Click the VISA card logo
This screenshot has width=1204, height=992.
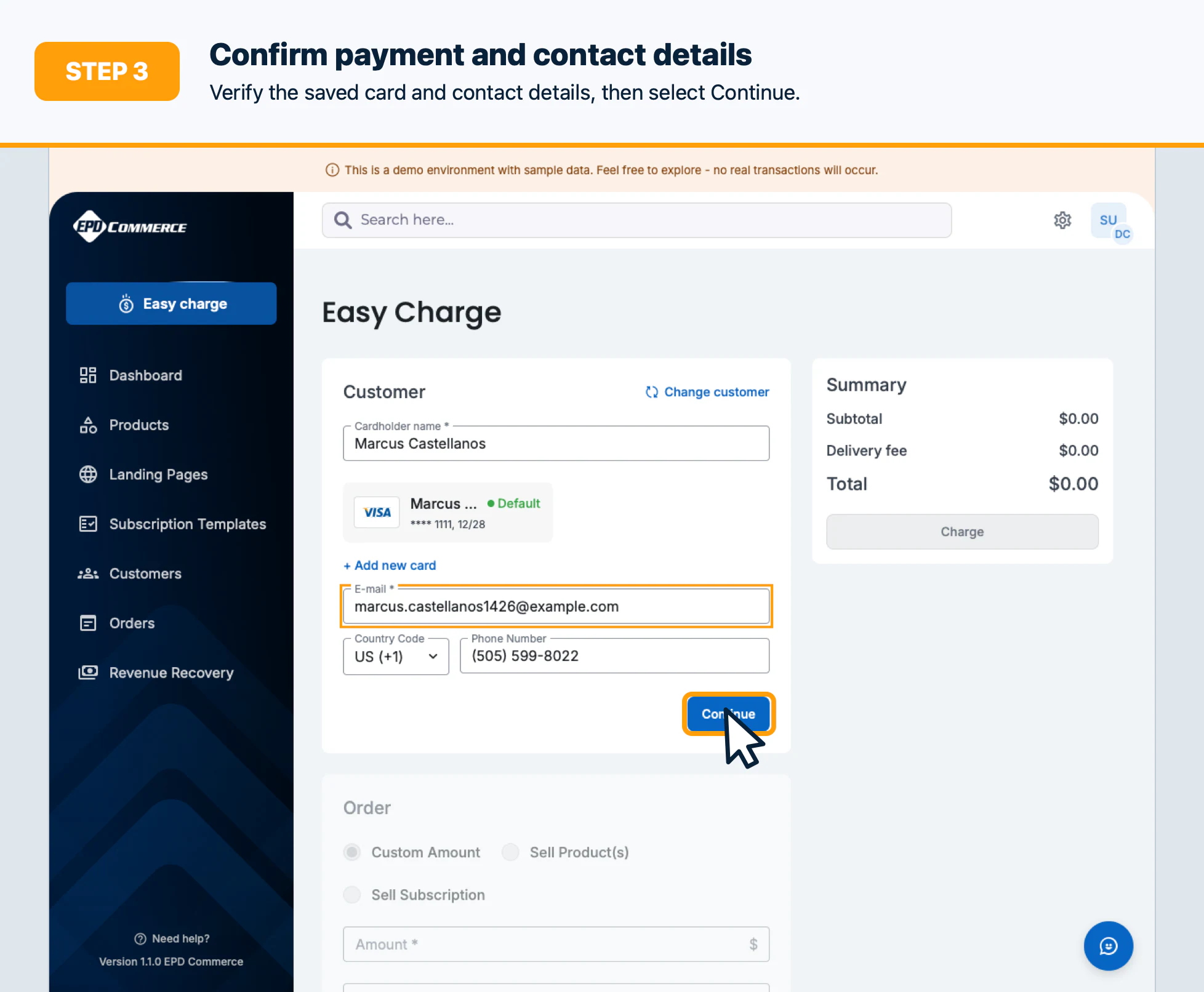(x=377, y=512)
